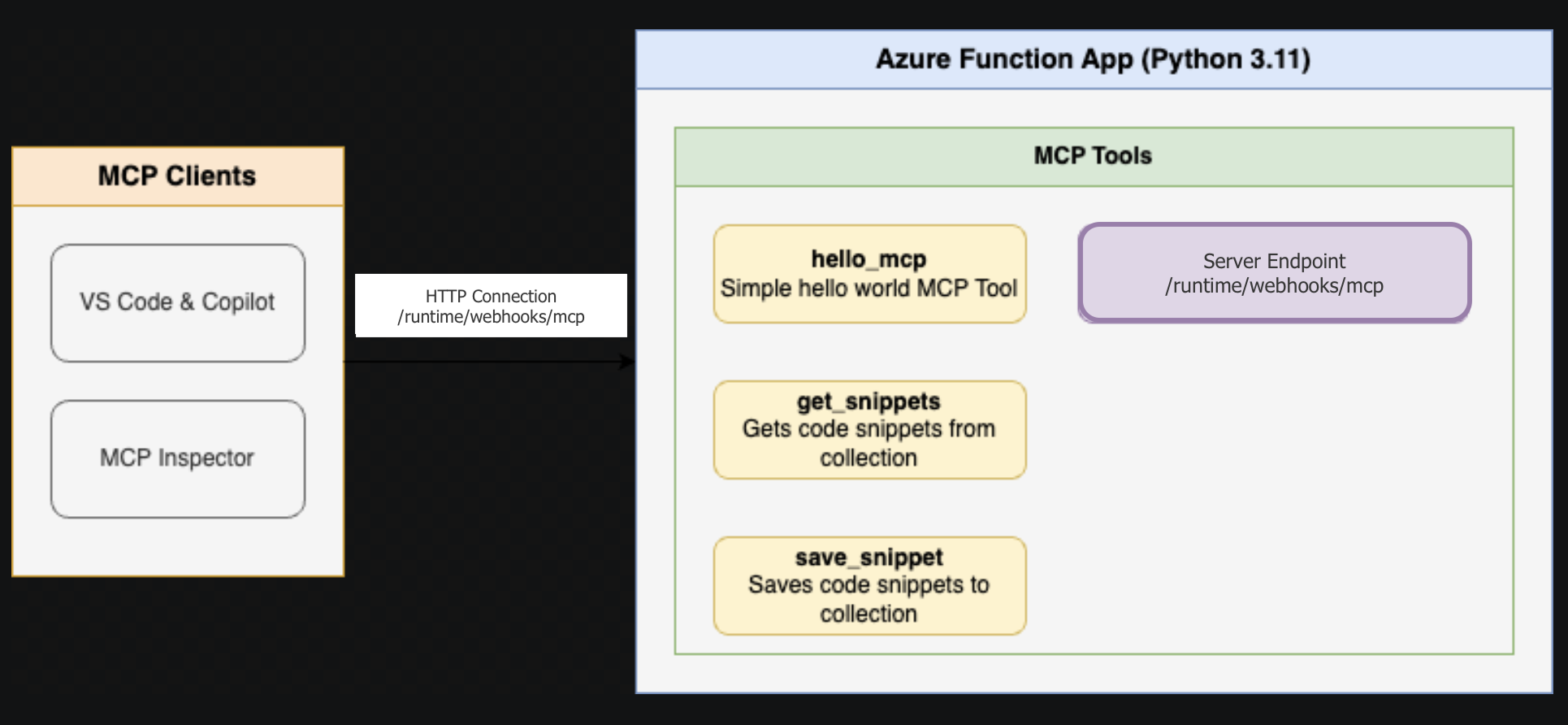Select "Saves code snippets to collection" description
The height and width of the screenshot is (725, 1568).
pyautogui.click(x=868, y=599)
